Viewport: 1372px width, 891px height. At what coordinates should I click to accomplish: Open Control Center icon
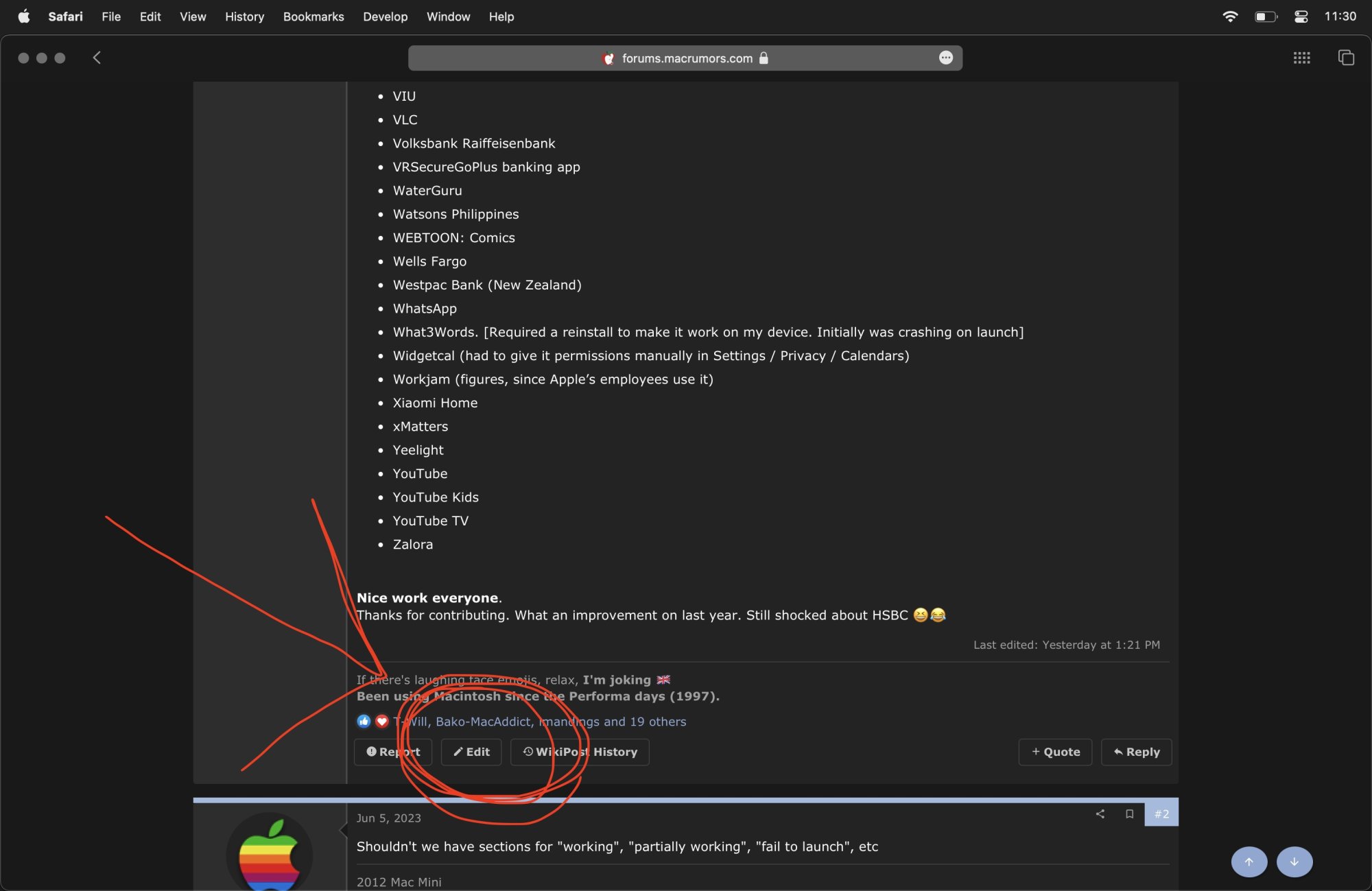(1301, 16)
